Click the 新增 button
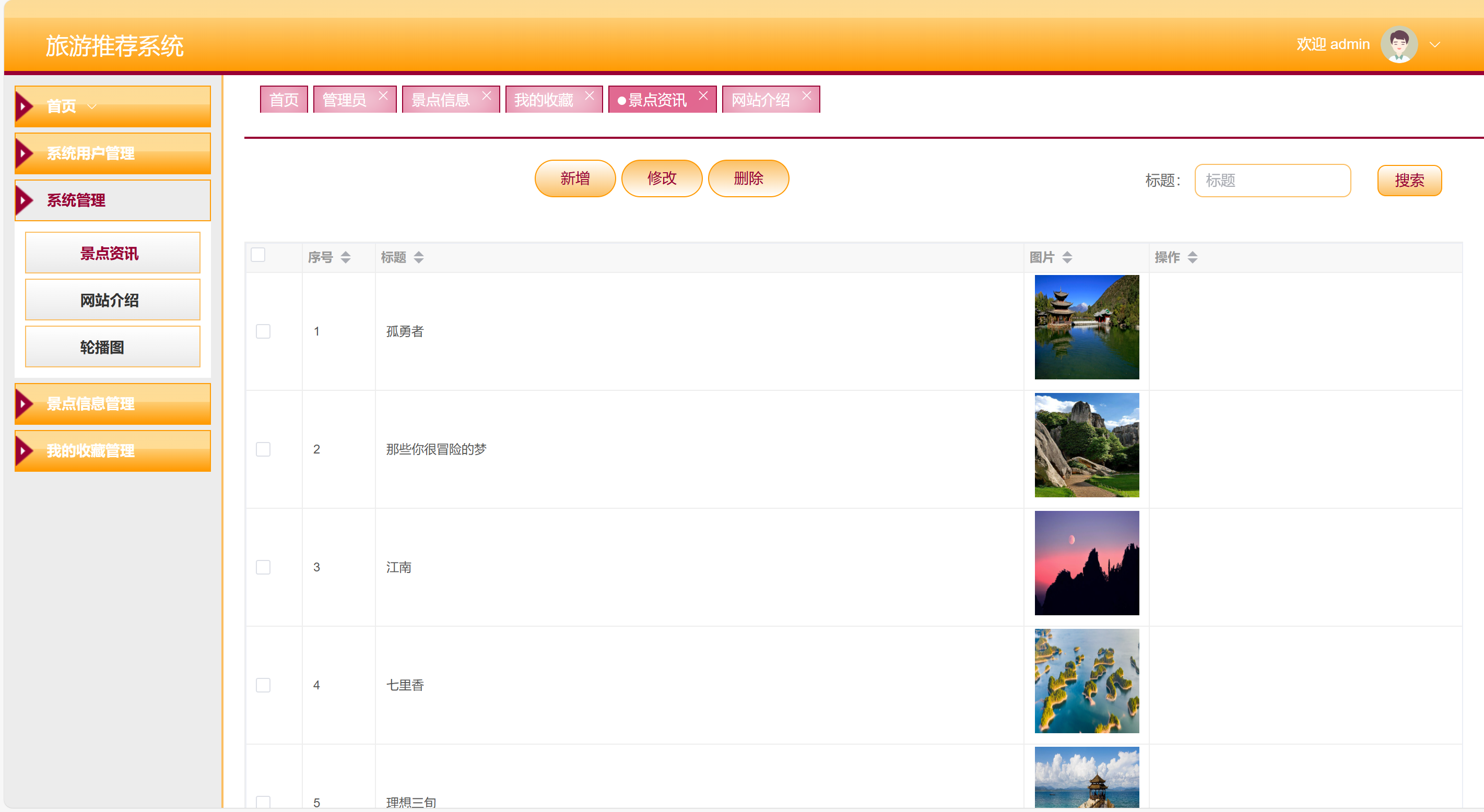This screenshot has height=812, width=1484. [575, 178]
